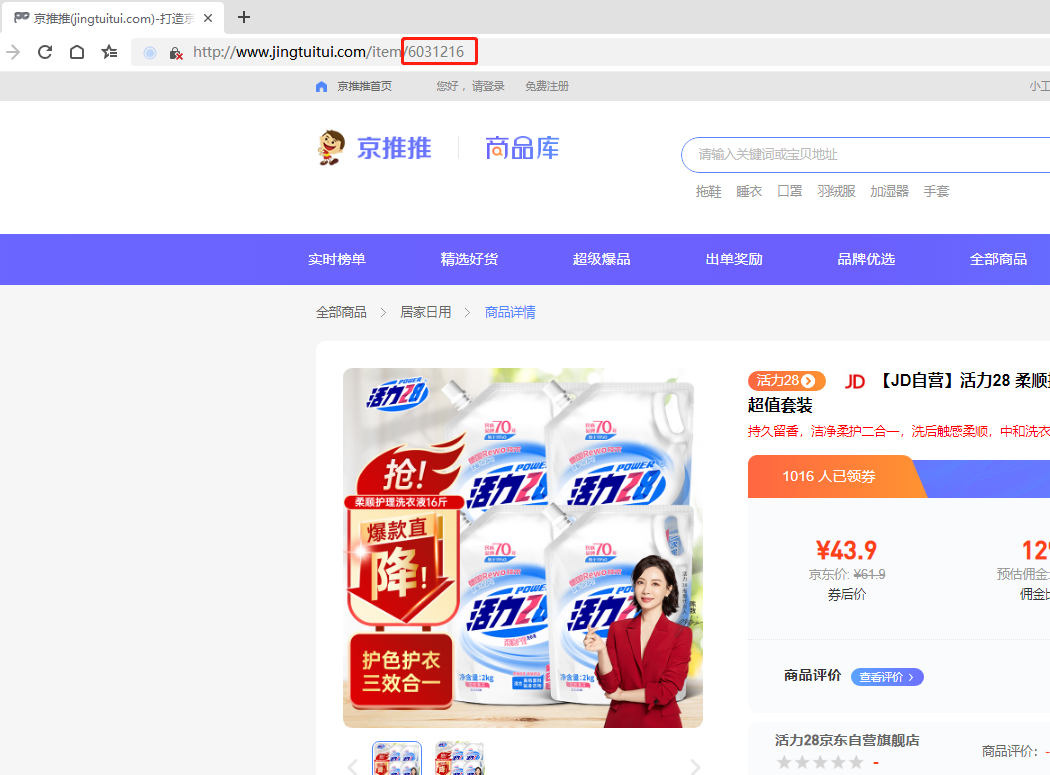
Task: Open the favorites star list icon
Action: (109, 52)
